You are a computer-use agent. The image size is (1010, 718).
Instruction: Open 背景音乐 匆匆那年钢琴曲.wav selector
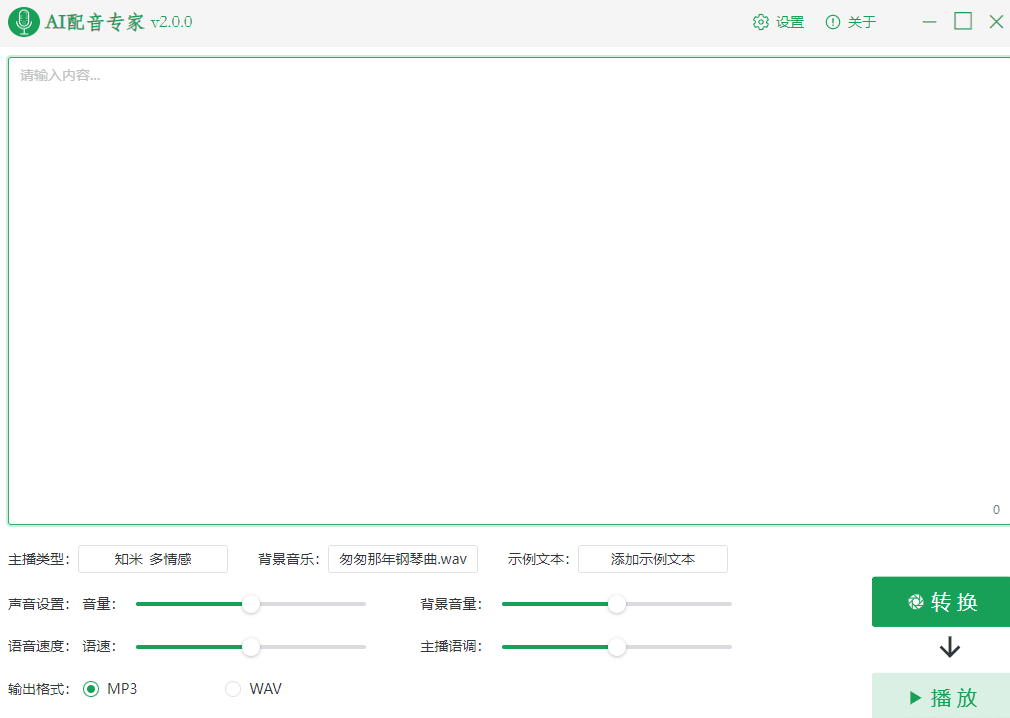tap(403, 559)
